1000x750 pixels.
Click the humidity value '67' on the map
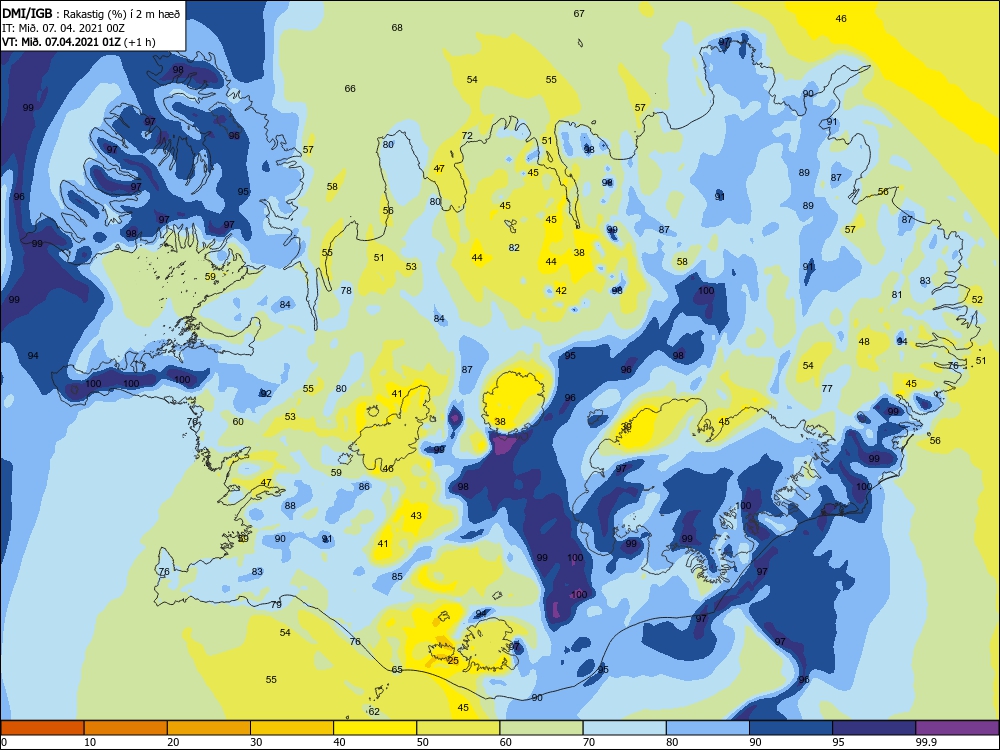tap(579, 13)
